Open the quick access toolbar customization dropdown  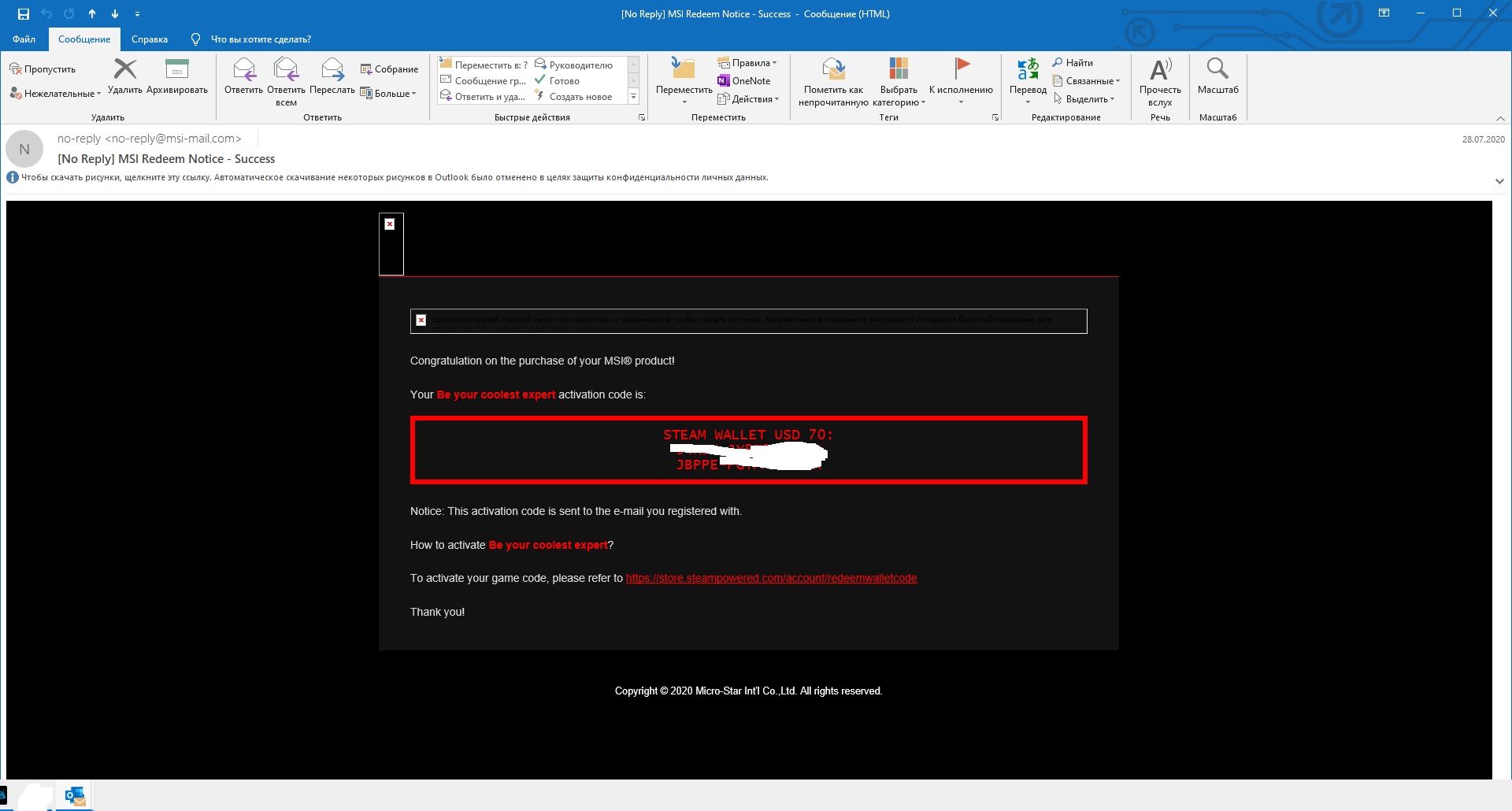(x=138, y=13)
